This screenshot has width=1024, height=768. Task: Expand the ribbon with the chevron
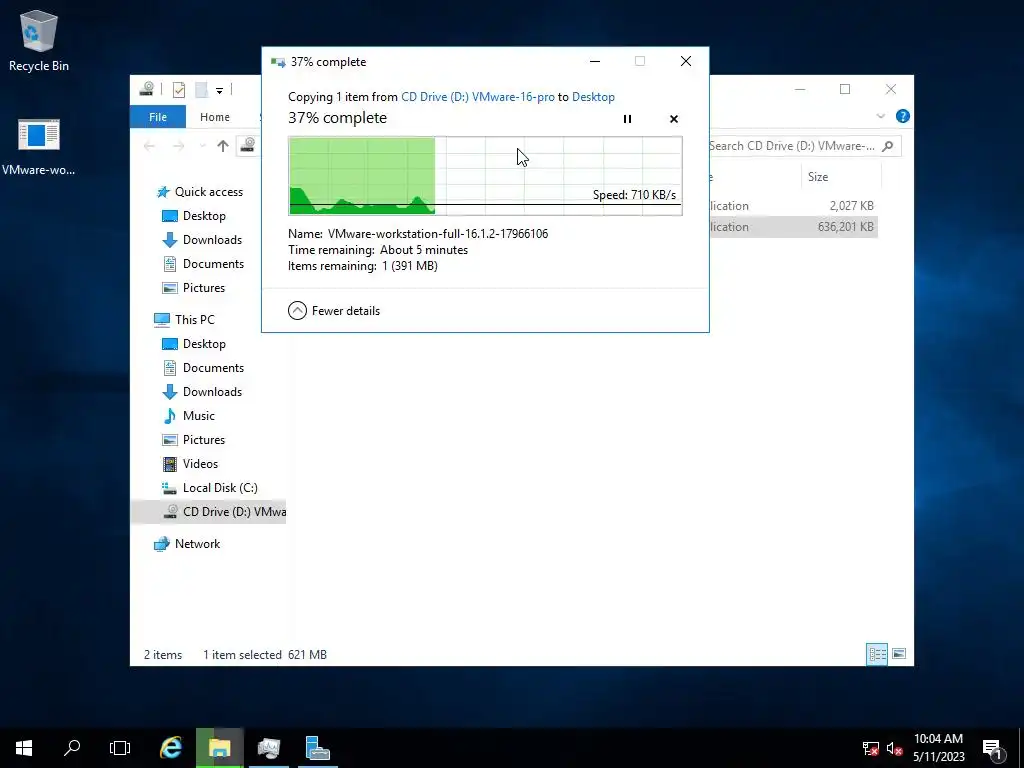click(880, 116)
